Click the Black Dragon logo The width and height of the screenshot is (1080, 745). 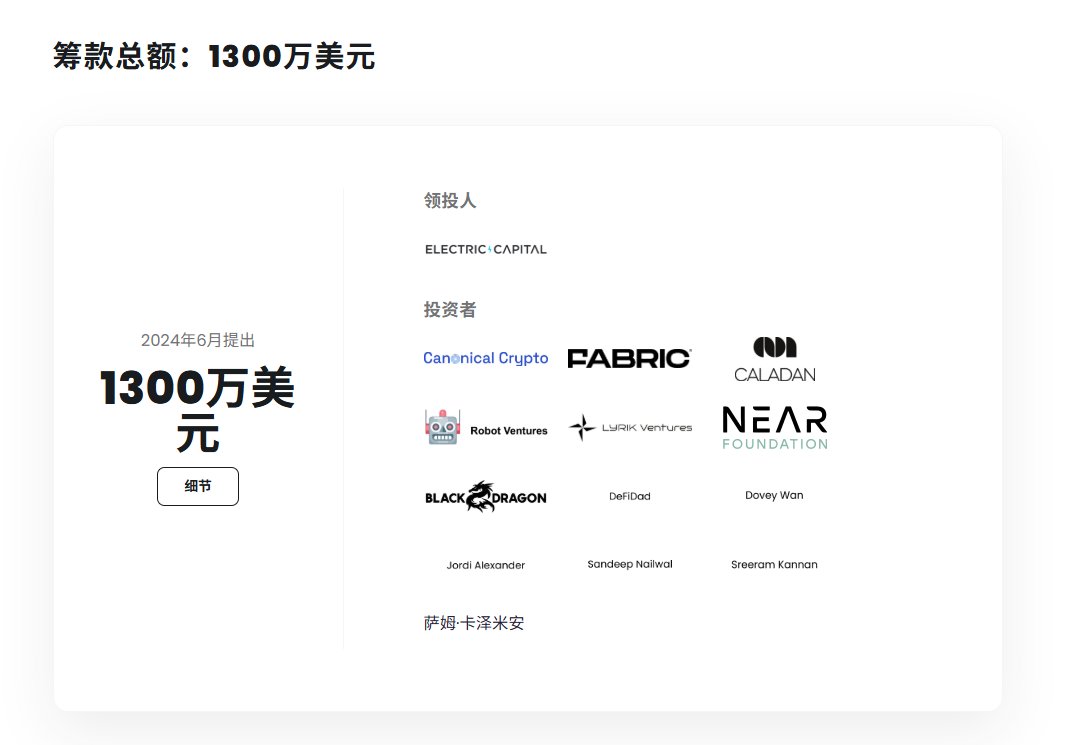[x=486, y=496]
